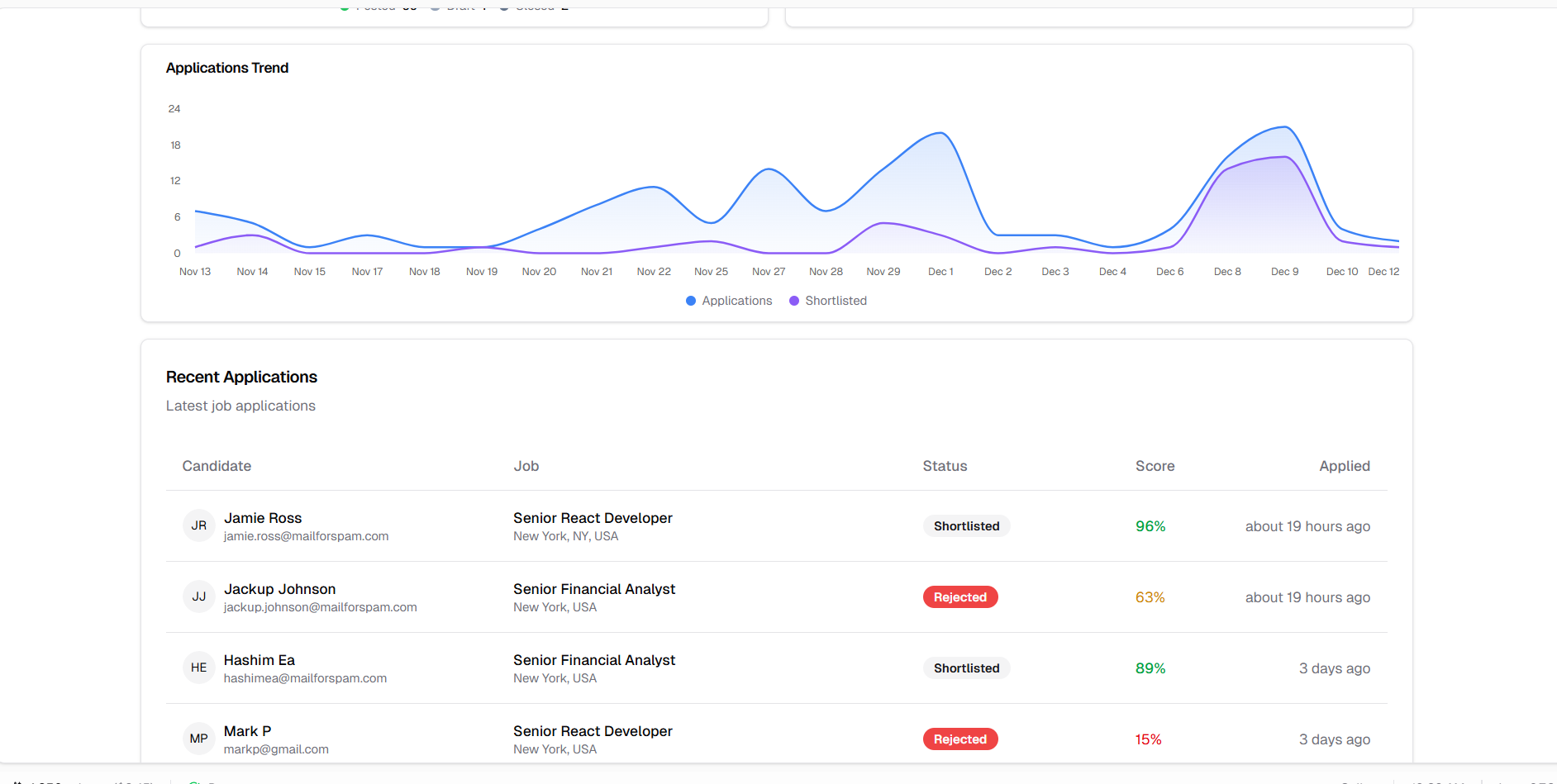The height and width of the screenshot is (784, 1557).
Task: Select Hashim Ea's row in Recent Applications
Action: coord(744,668)
